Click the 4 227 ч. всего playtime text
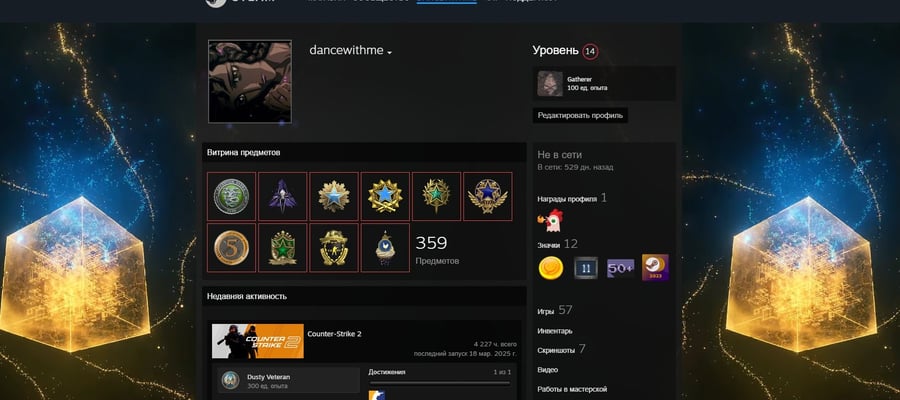Viewport: 900px width, 400px height. pyautogui.click(x=495, y=344)
